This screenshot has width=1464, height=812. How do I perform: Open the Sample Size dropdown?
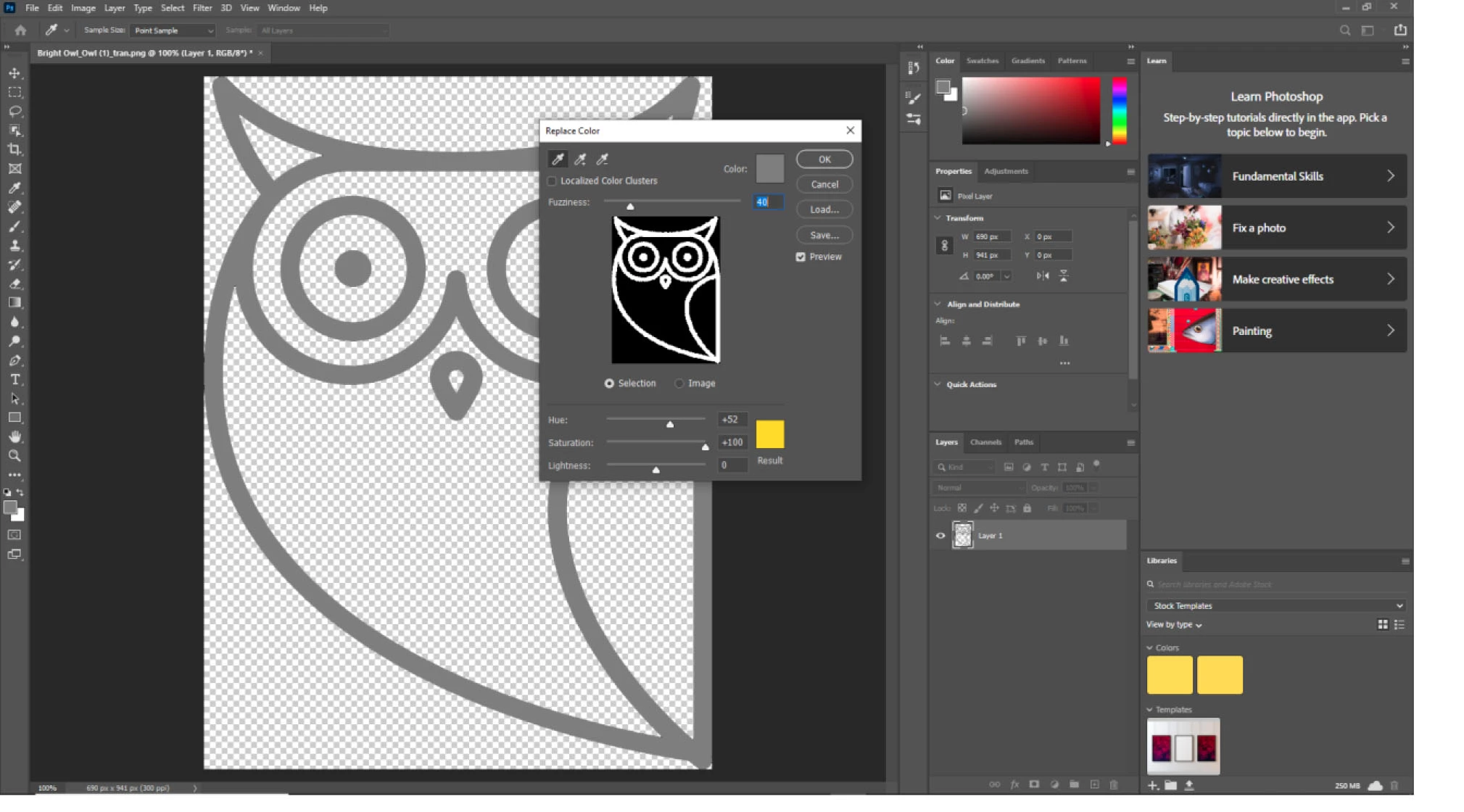click(x=174, y=30)
